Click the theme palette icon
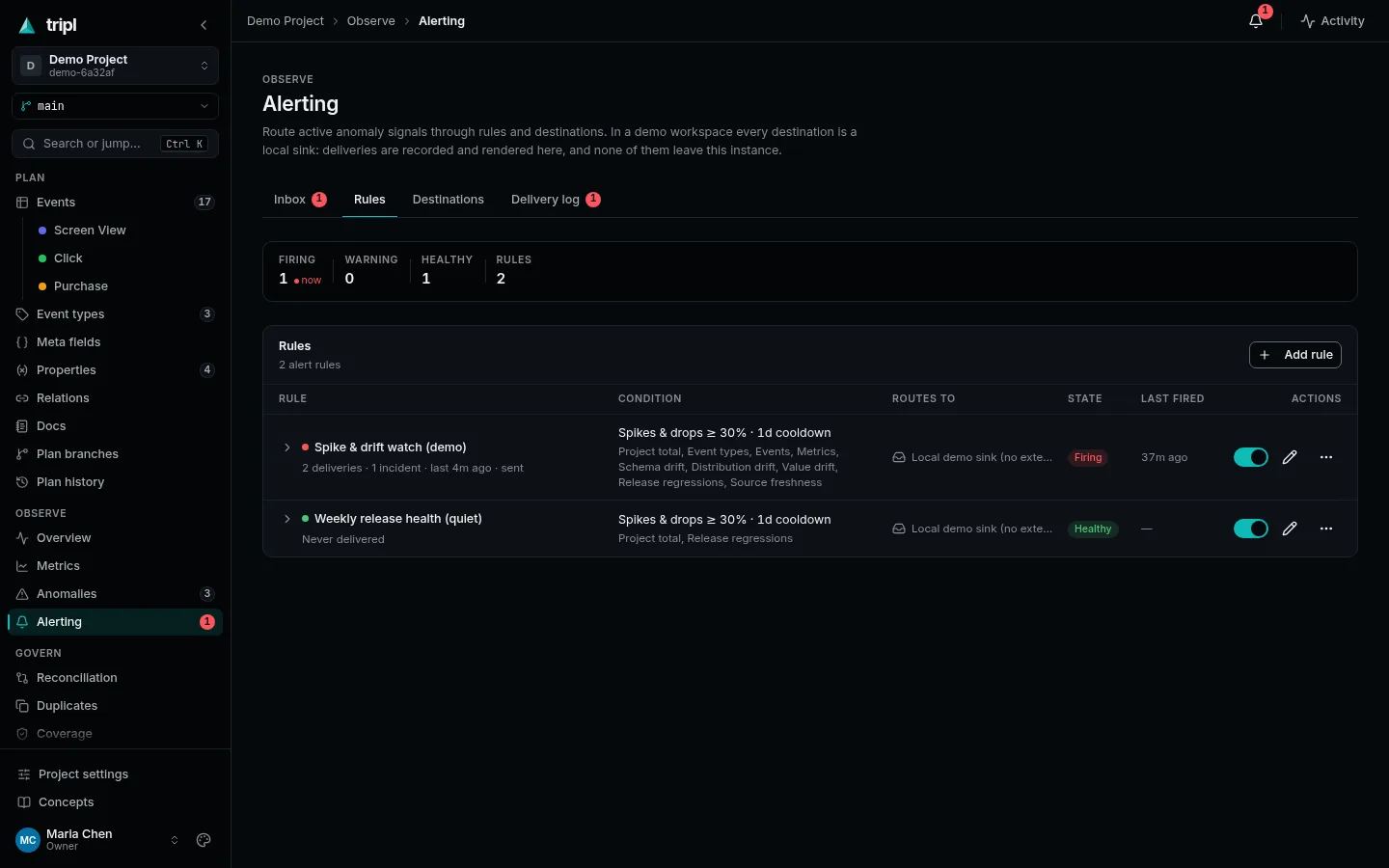This screenshot has width=1389, height=868. point(204,840)
